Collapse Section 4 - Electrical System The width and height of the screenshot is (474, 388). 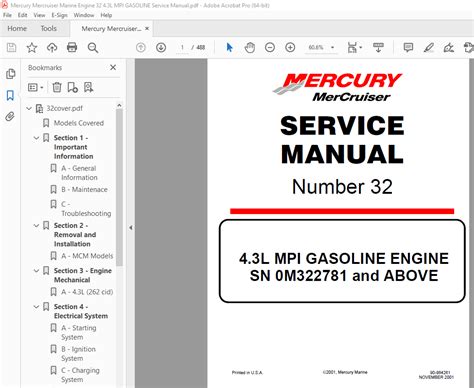36,306
